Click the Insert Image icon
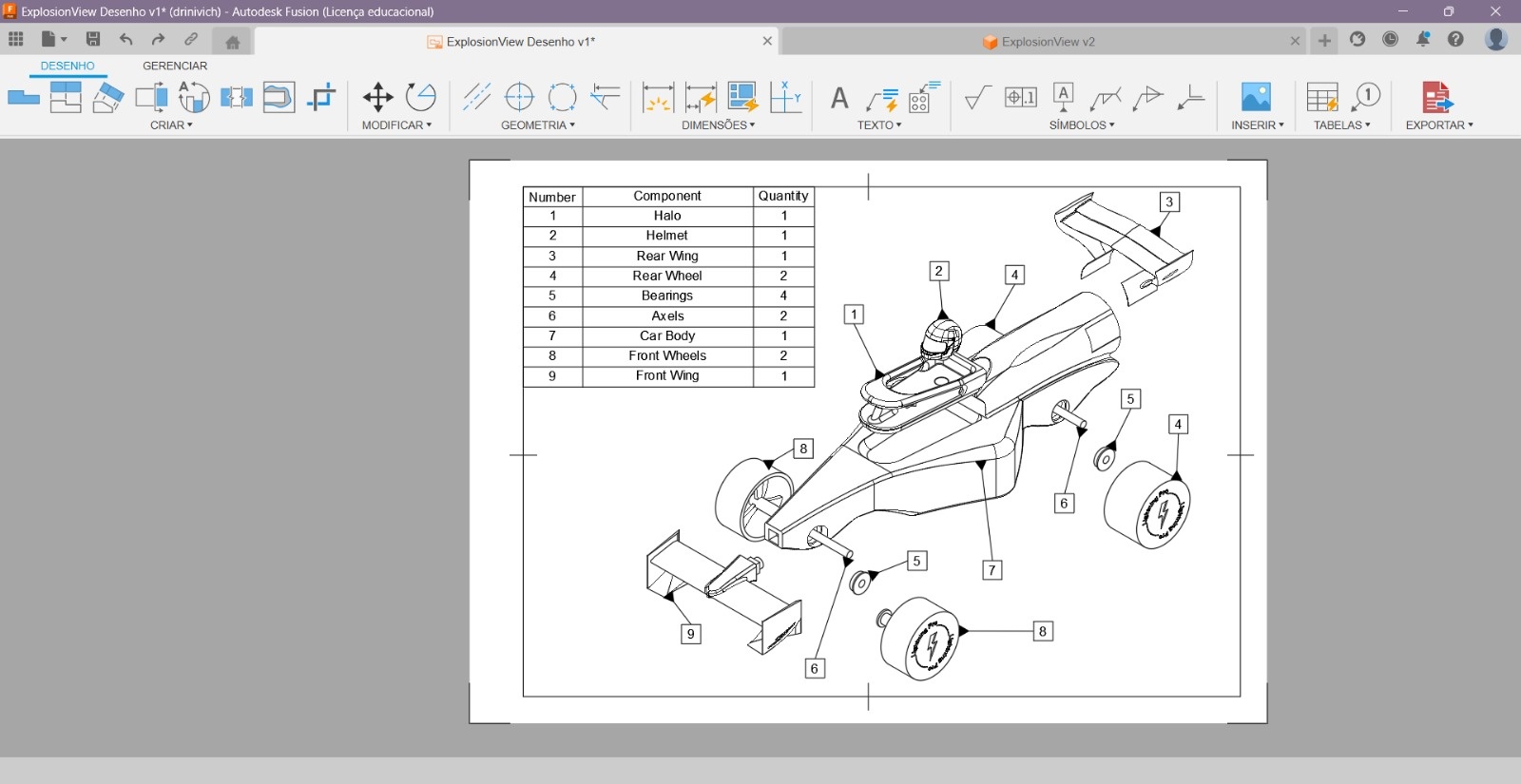Viewport: 1521px width, 784px height. click(x=1256, y=97)
